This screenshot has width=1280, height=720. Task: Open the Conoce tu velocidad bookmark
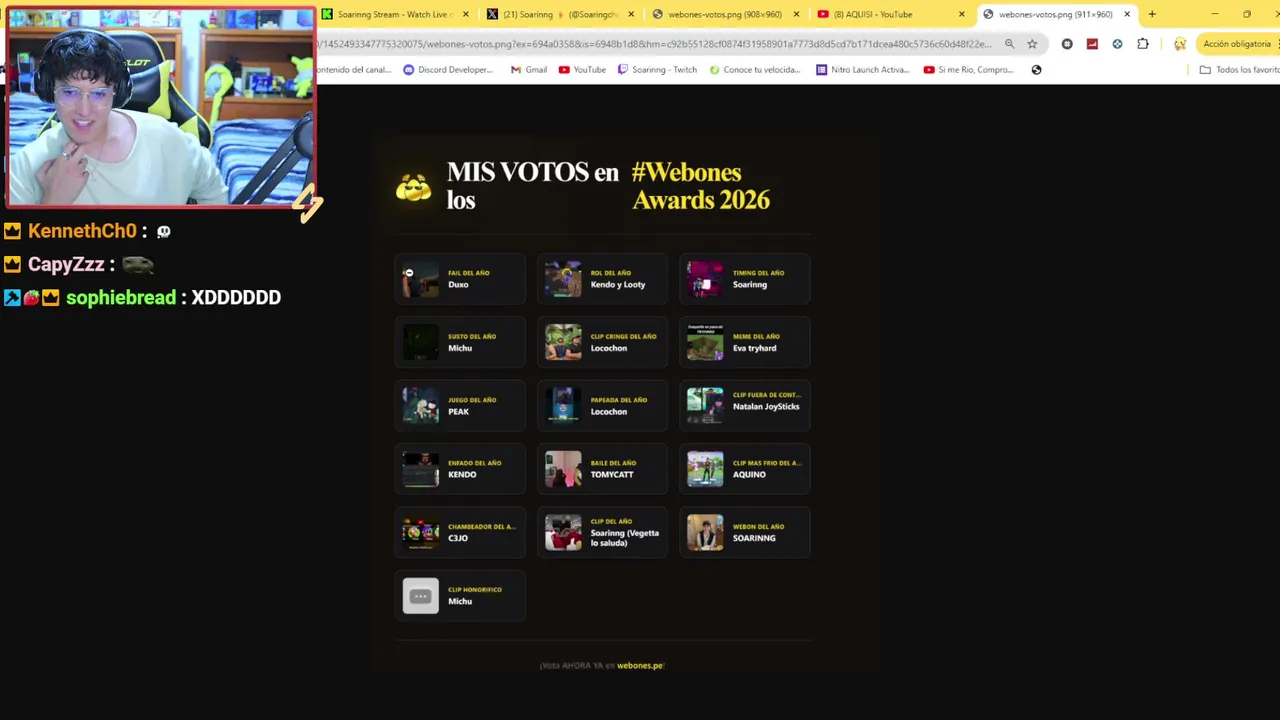pyautogui.click(x=755, y=70)
